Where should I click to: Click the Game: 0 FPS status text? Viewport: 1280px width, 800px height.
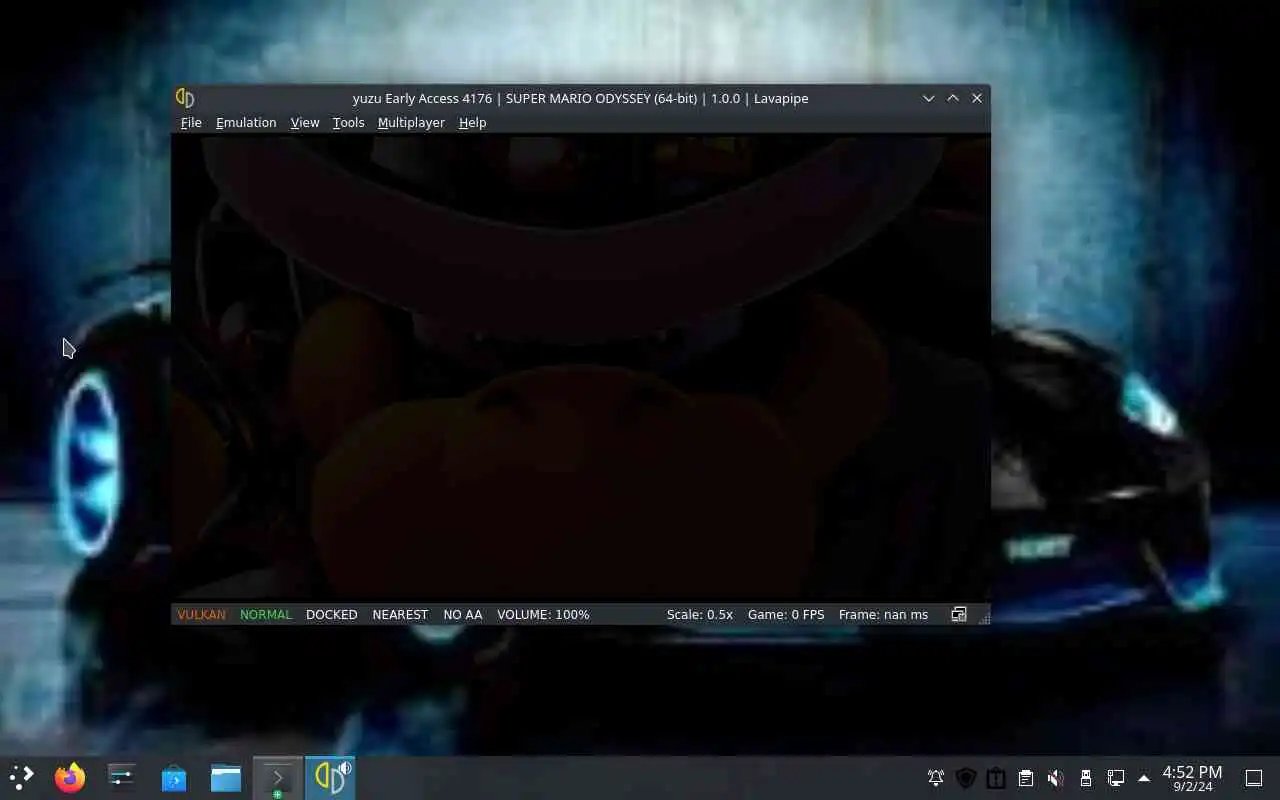pos(786,614)
